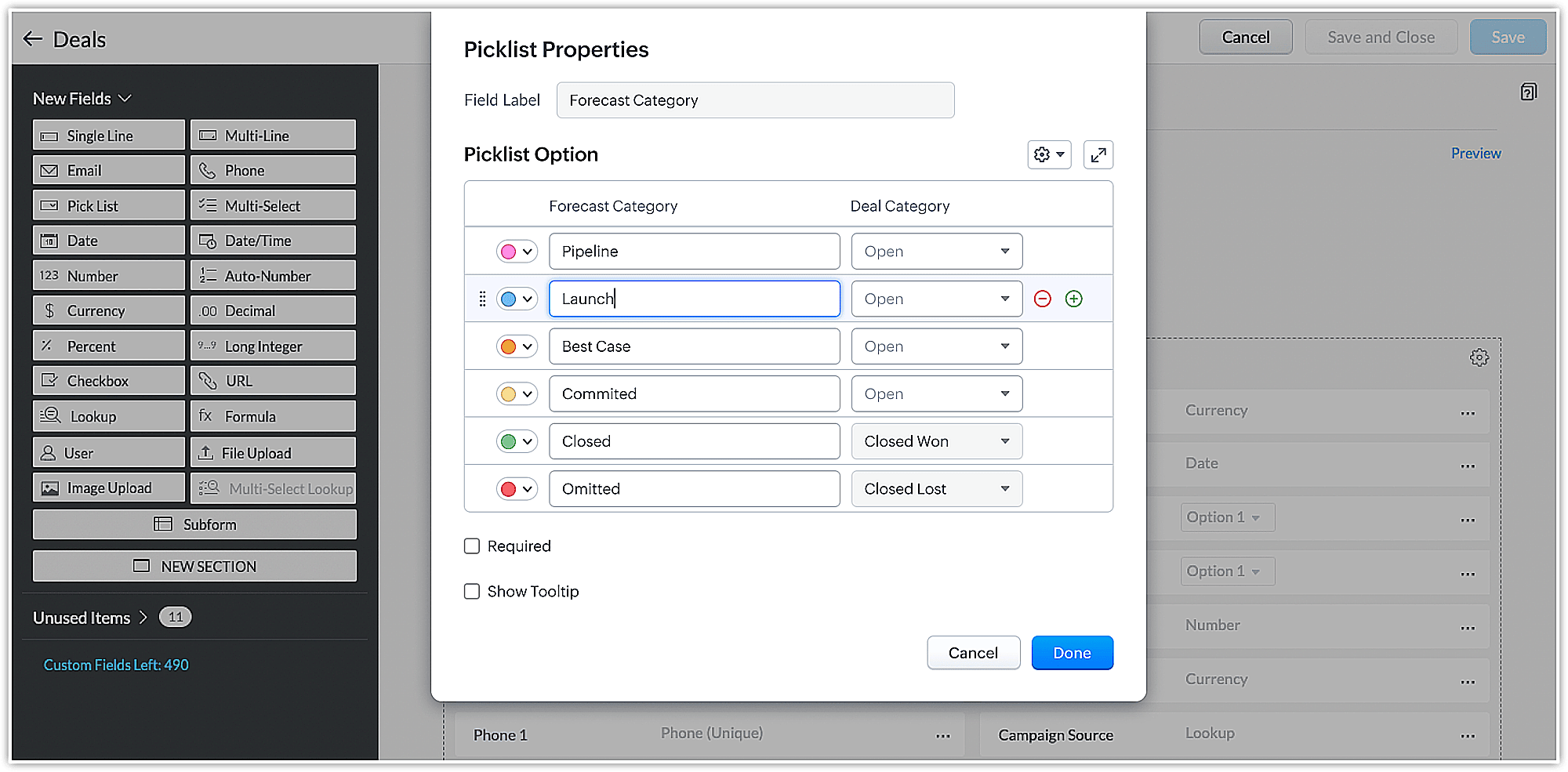
Task: Click the page layout icon at top right
Action: click(x=1528, y=92)
